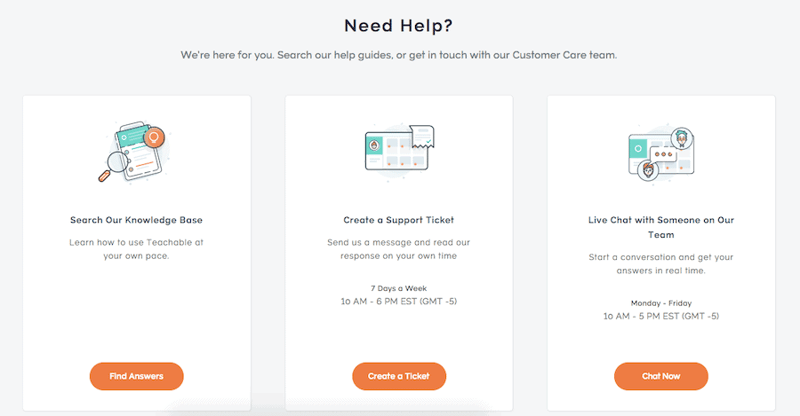The height and width of the screenshot is (416, 800).
Task: Start a chat with Chat Now button
Action: click(x=661, y=376)
